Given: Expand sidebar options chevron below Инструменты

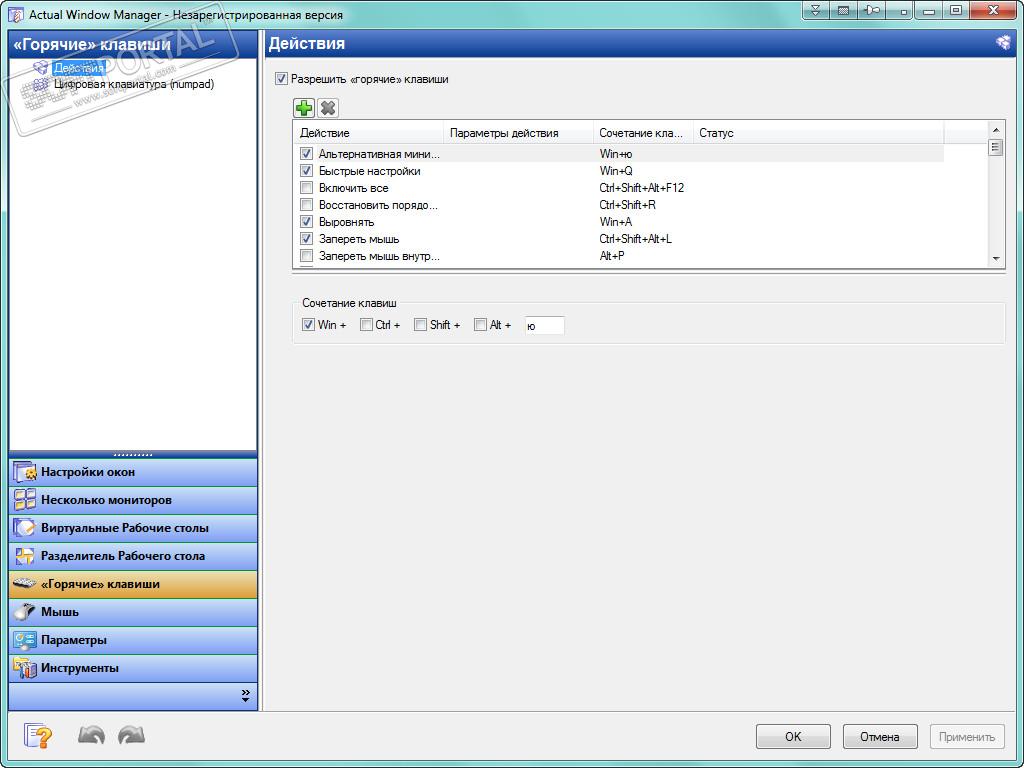Looking at the screenshot, I should click(245, 696).
